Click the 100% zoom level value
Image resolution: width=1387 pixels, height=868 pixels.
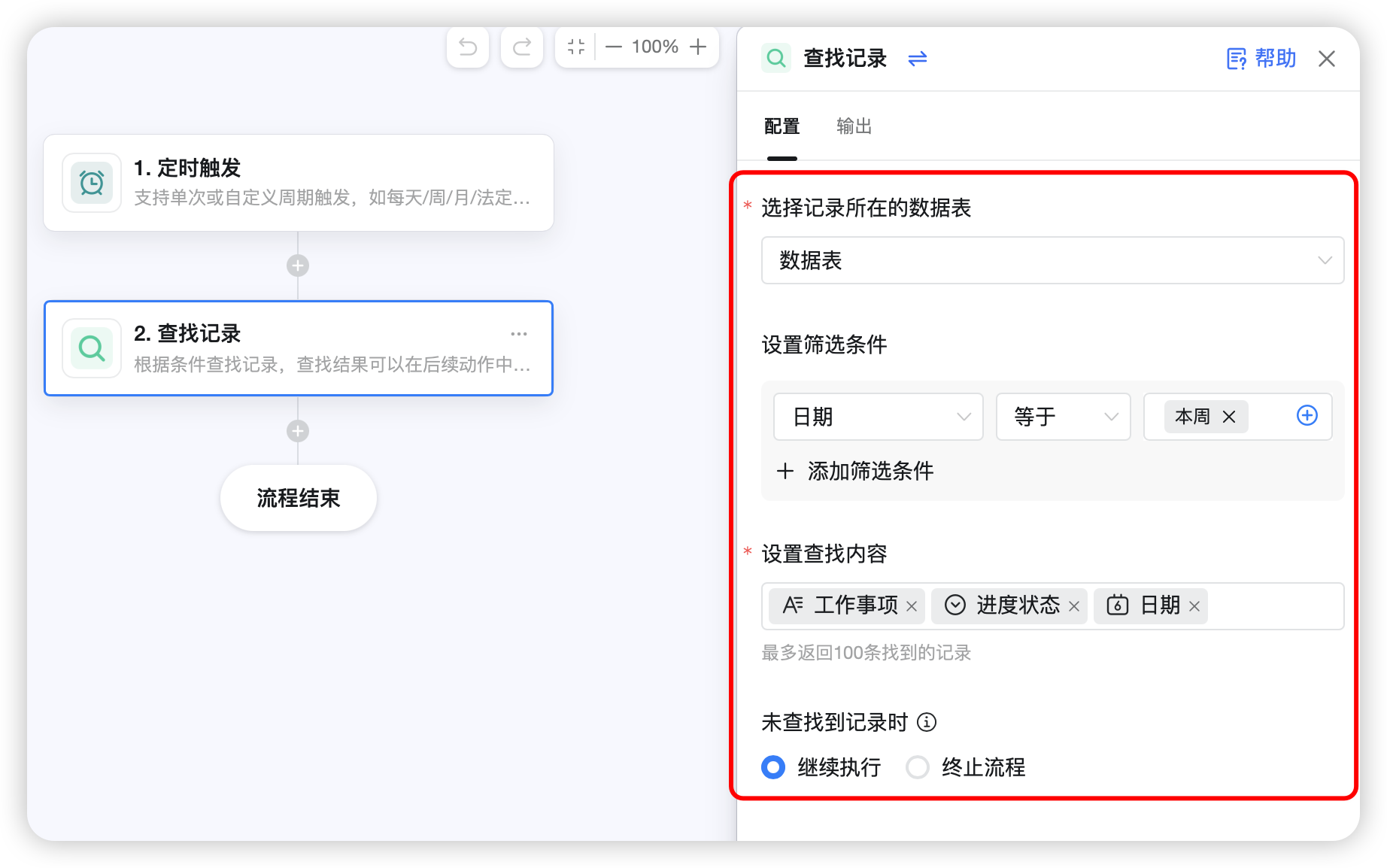pyautogui.click(x=655, y=47)
